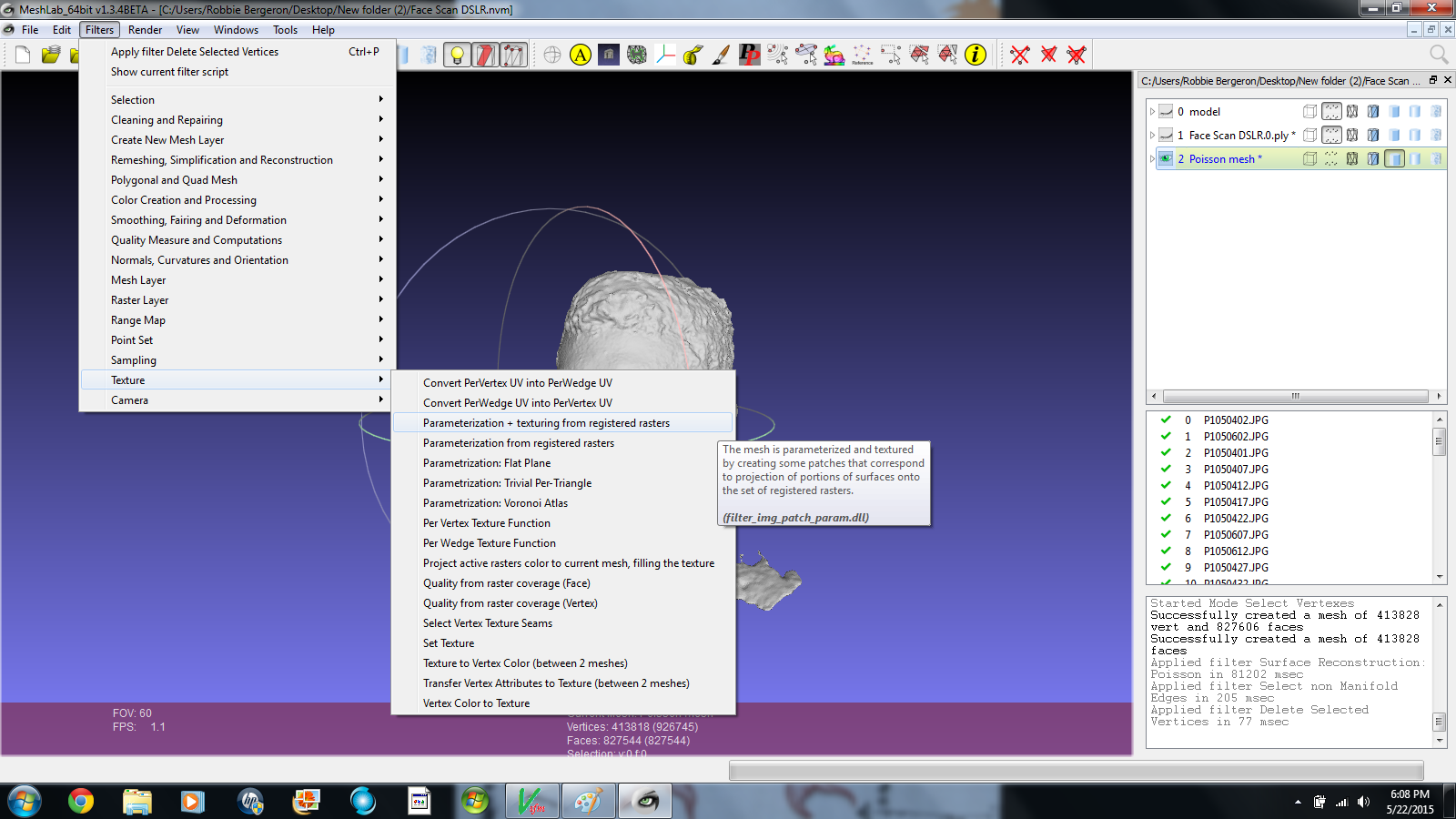This screenshot has height=819, width=1456.
Task: Select the Z-painting brush tool
Action: click(722, 56)
